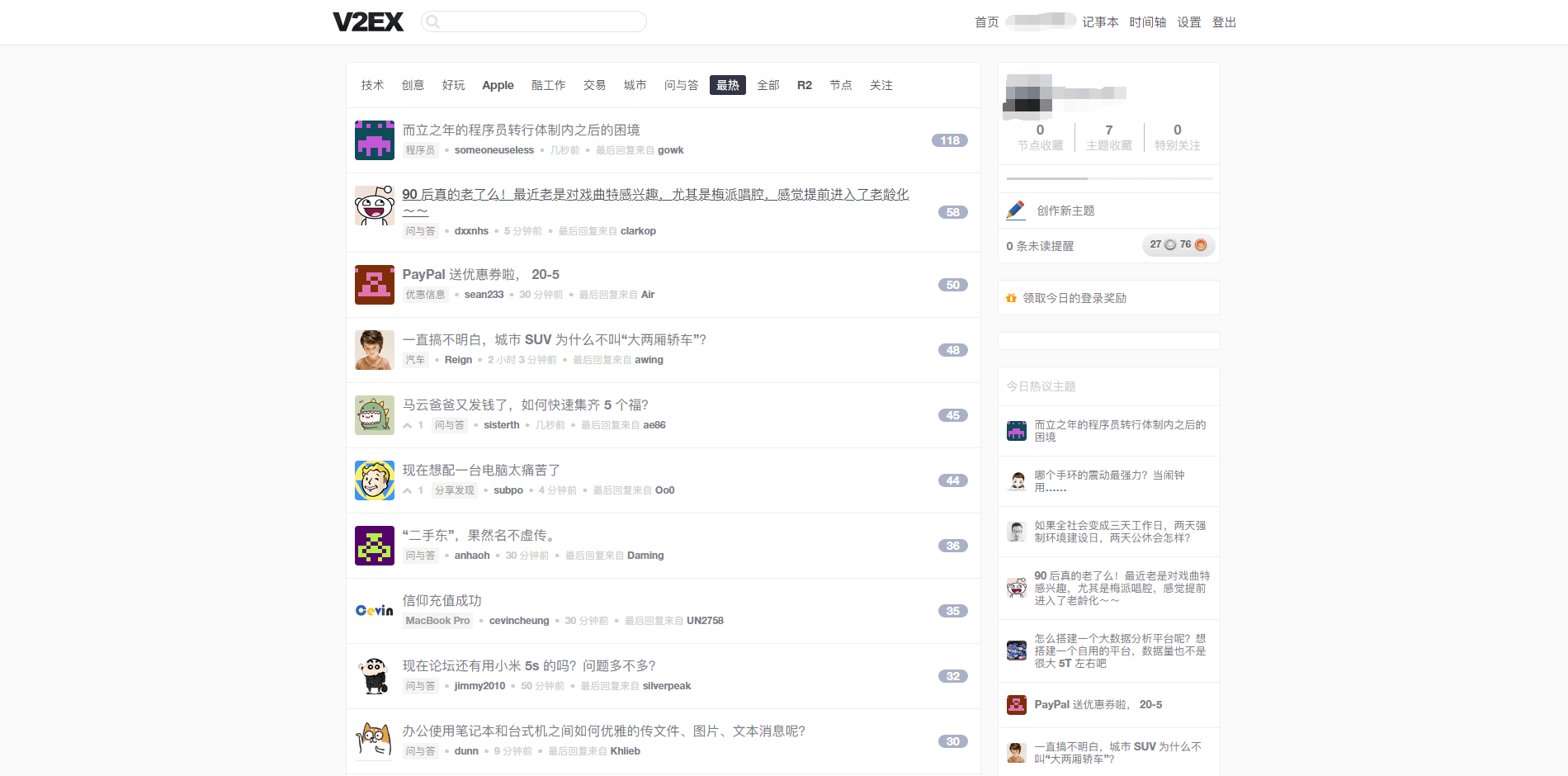
Task: Open cevincheung's Cevin avatar
Action: [x=375, y=611]
